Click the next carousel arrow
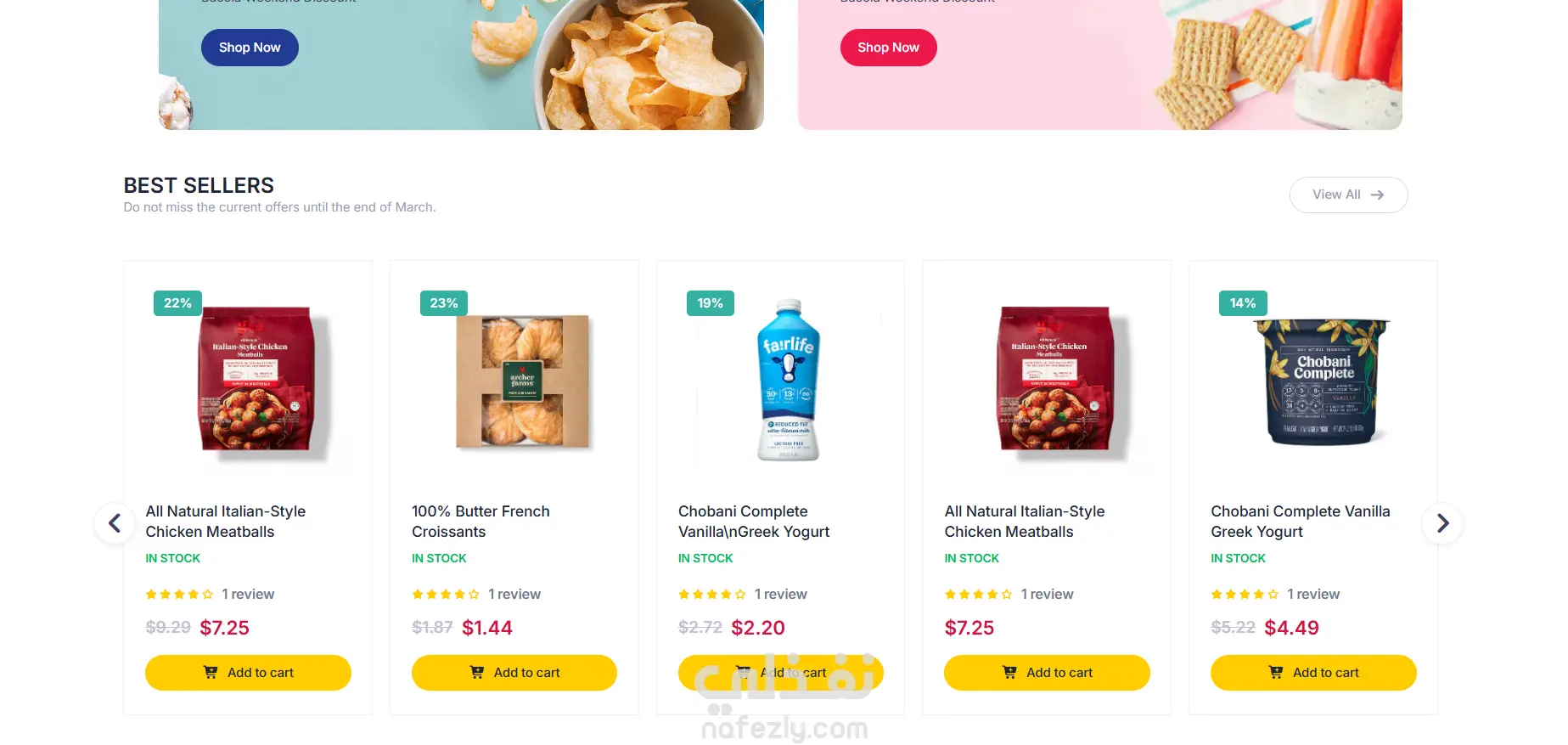Screen dimensions: 1568x745 pos(1442,523)
